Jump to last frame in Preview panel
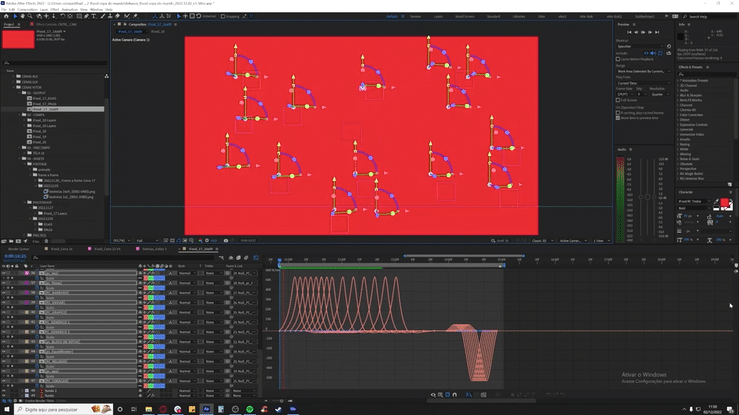This screenshot has height=415, width=739. coord(657,32)
